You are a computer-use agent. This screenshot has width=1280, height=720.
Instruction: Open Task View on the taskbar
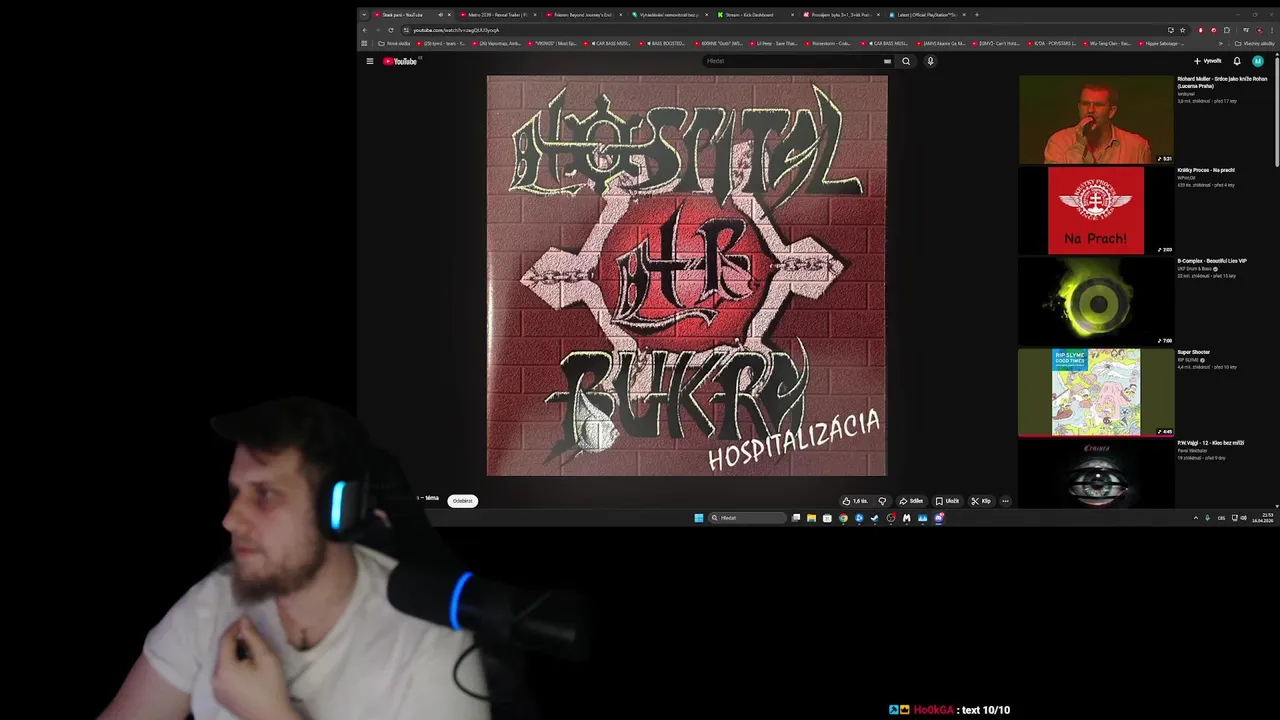(796, 518)
